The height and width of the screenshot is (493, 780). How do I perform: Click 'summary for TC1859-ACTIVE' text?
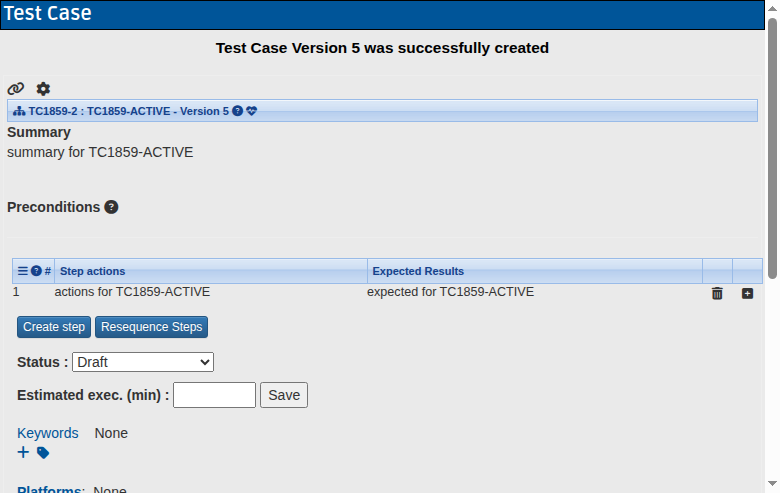point(100,152)
